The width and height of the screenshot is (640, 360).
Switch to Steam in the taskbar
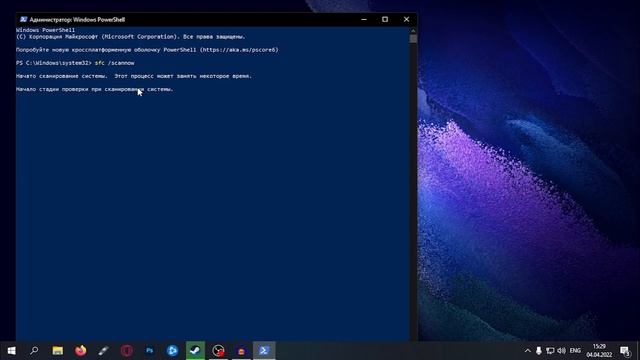pos(195,351)
